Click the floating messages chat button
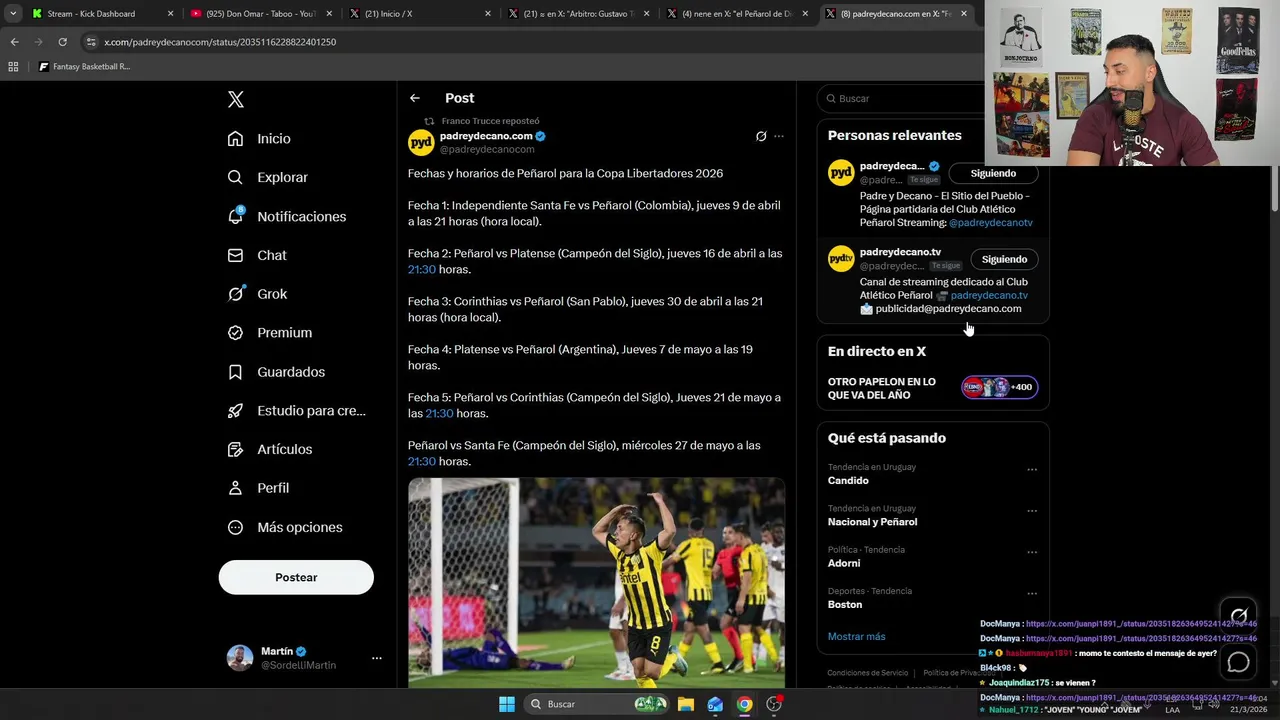Screen dimensions: 1280x720 point(1239,662)
